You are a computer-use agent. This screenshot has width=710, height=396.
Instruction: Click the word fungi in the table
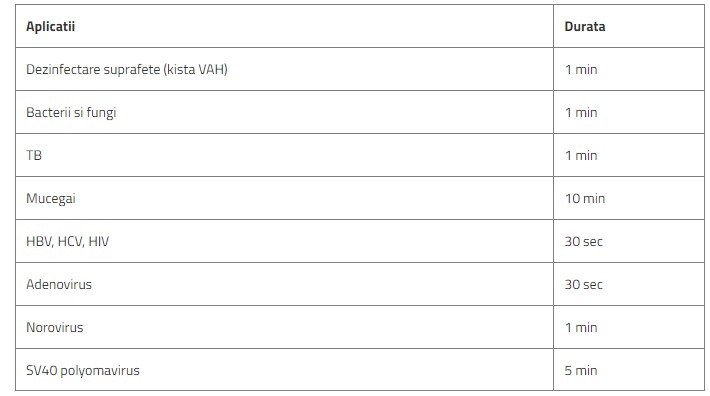(x=101, y=113)
